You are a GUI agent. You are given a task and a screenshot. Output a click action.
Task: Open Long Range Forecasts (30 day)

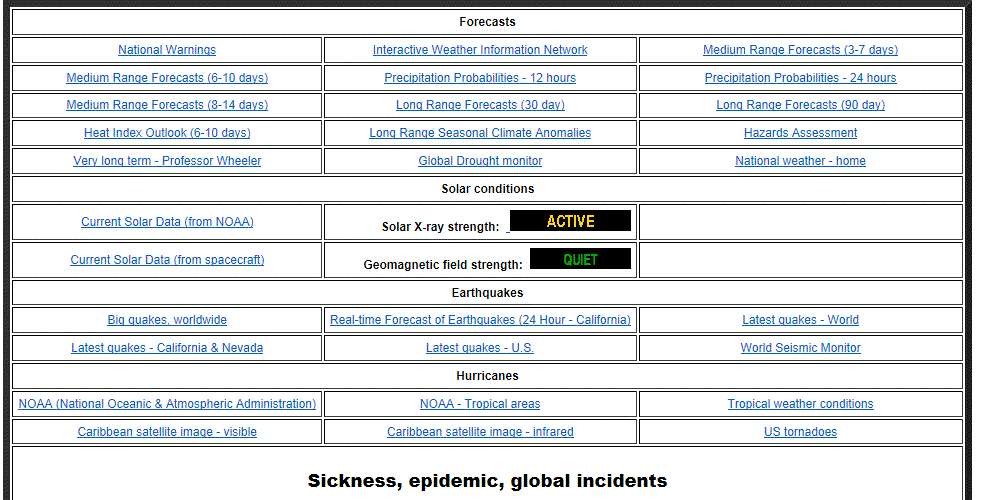pos(480,105)
